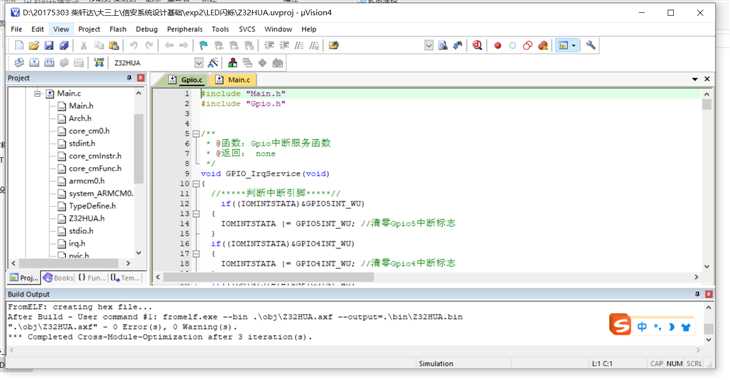Close the Build Output panel
The height and width of the screenshot is (380, 730).
[x=709, y=294]
